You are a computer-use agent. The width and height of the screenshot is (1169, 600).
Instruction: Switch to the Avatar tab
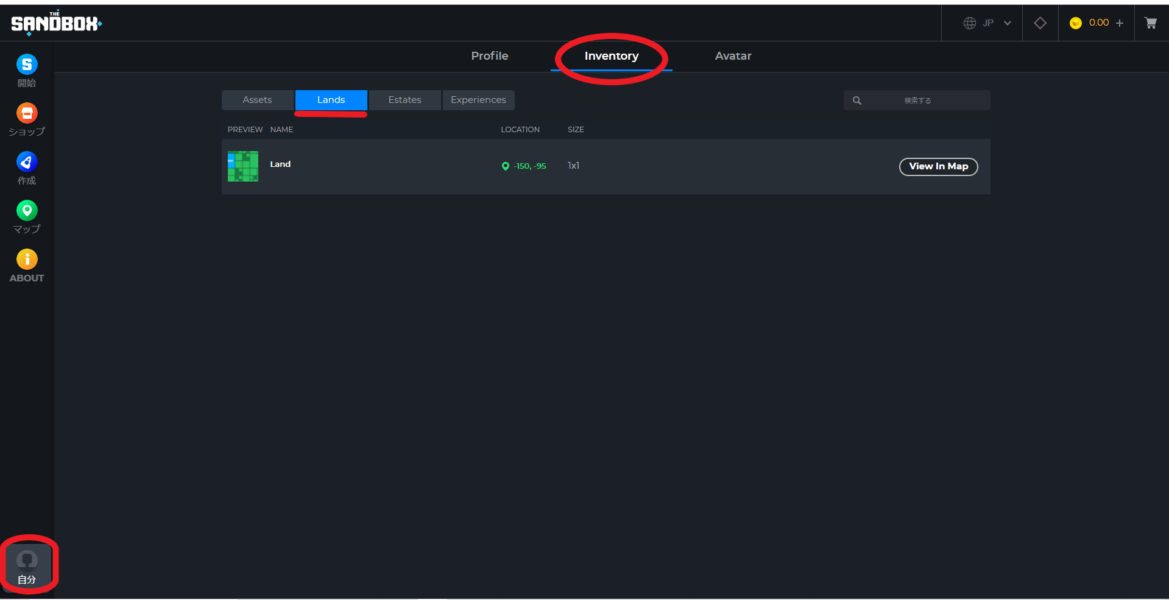(x=733, y=56)
